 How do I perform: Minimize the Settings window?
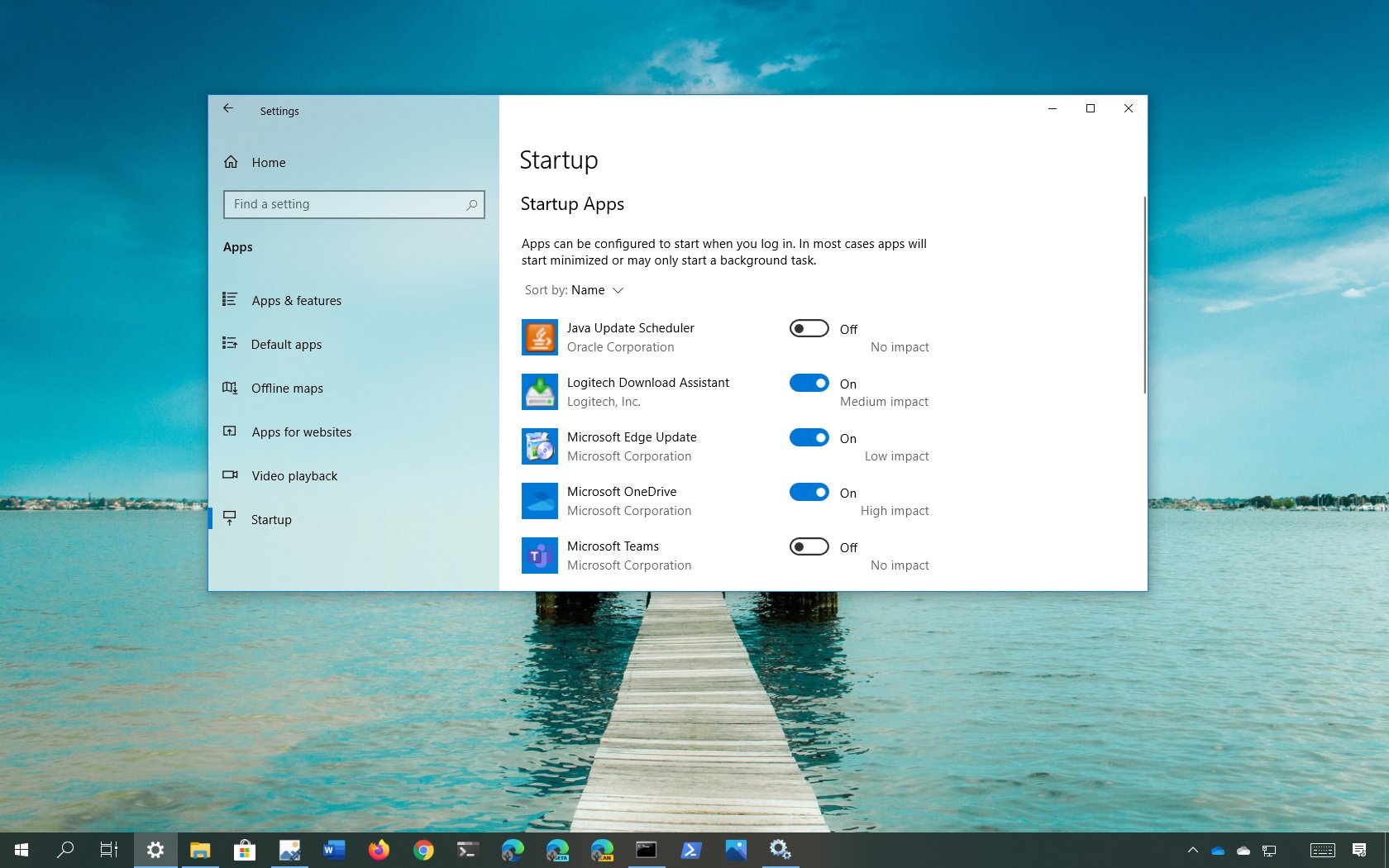1052,108
